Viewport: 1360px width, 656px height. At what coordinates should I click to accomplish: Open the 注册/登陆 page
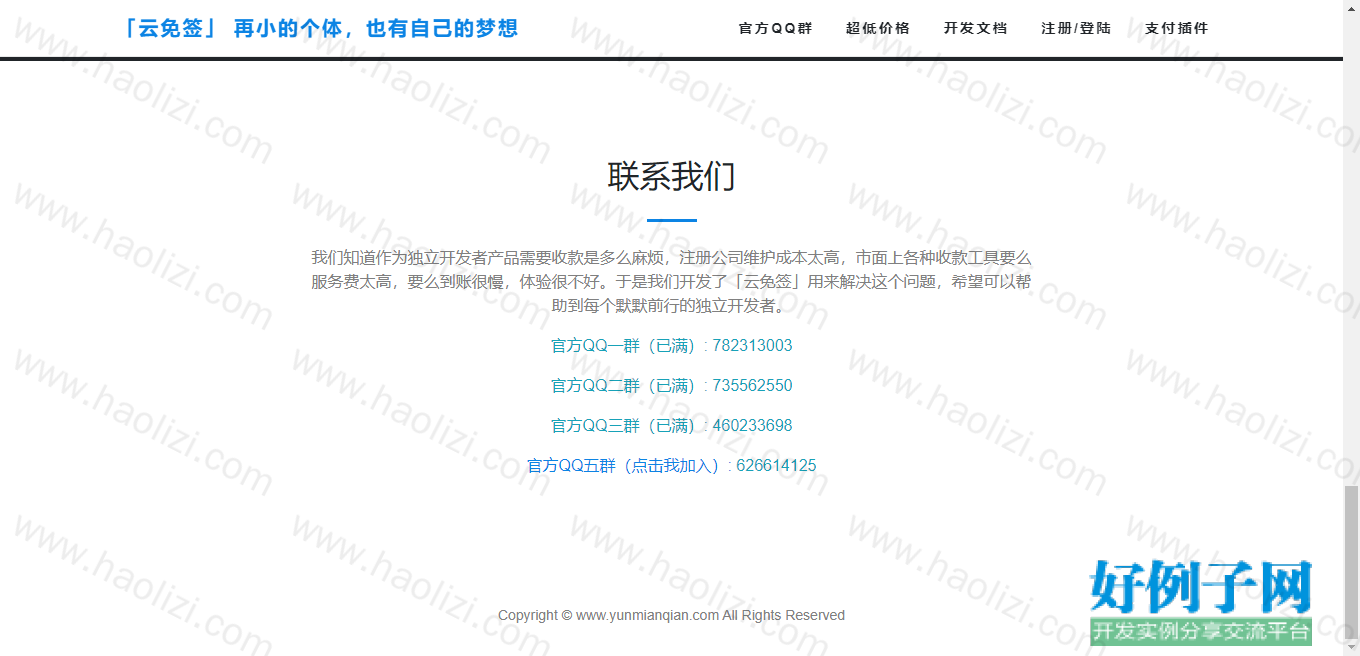click(1076, 28)
